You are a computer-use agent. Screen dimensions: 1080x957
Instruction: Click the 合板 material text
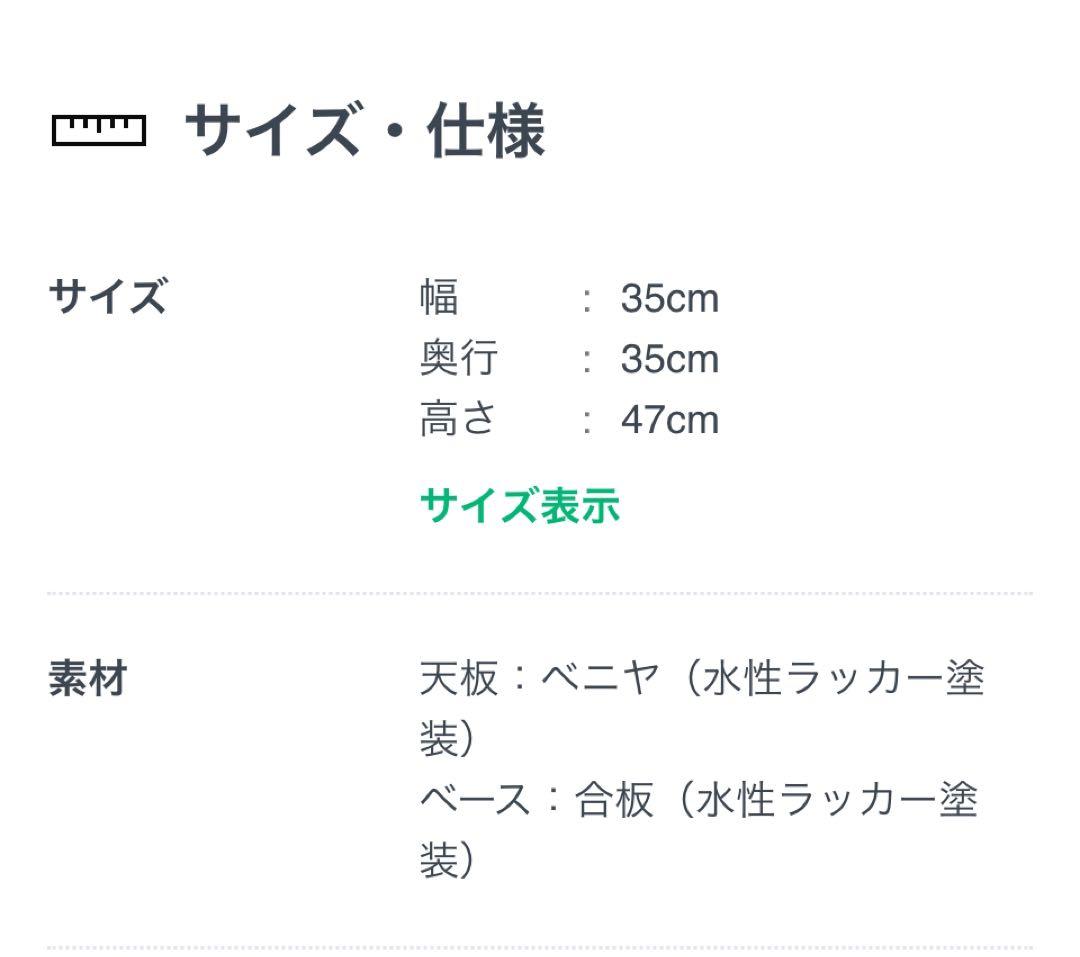click(x=613, y=800)
